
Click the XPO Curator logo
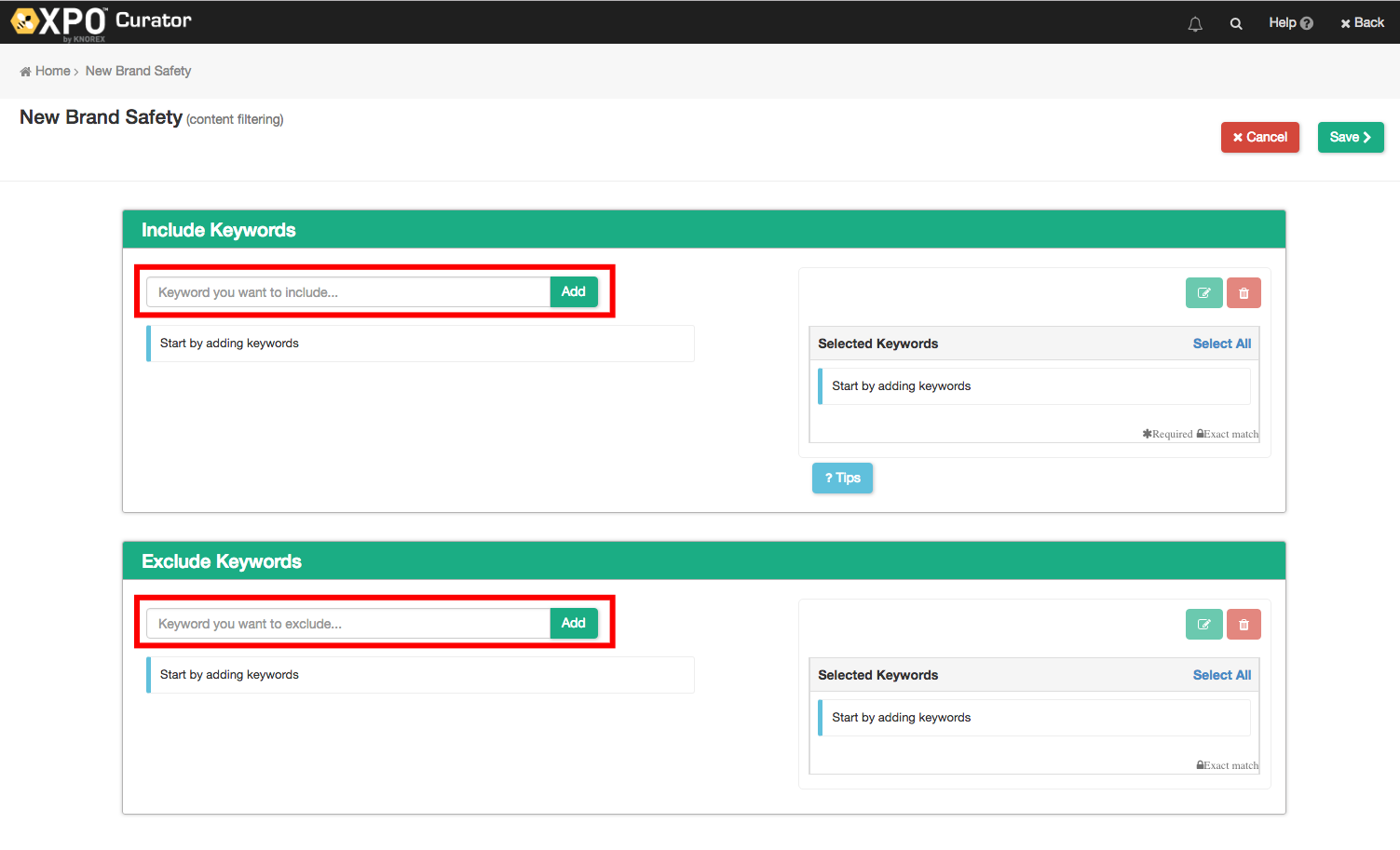(101, 22)
